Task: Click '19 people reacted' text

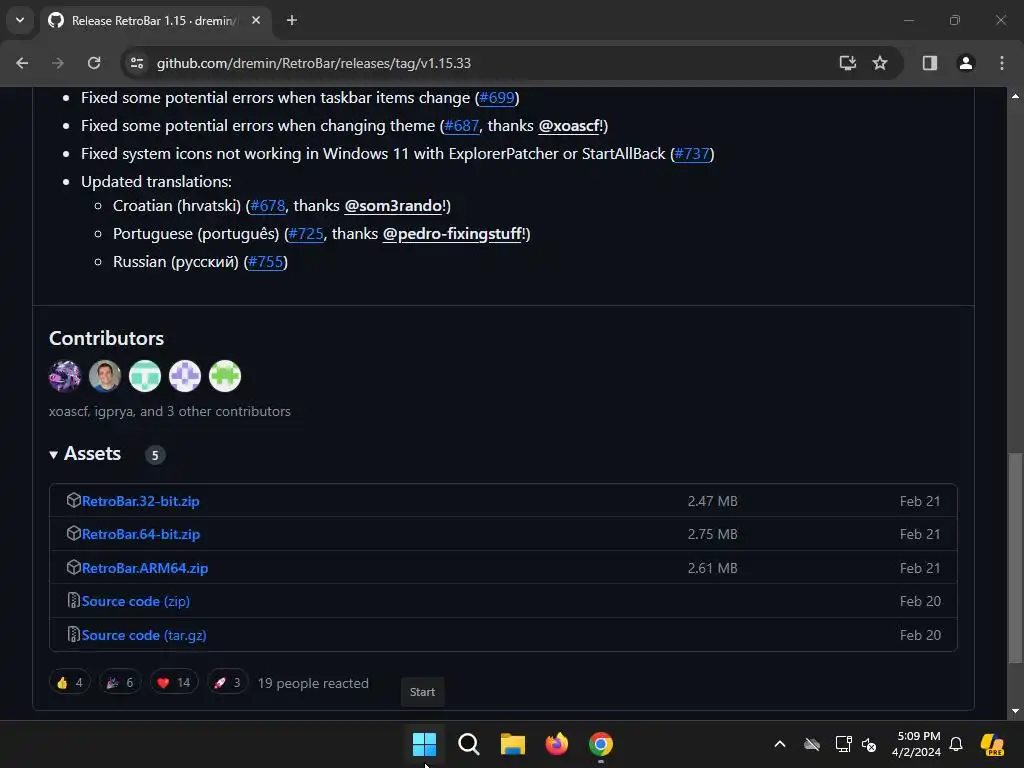Action: point(313,683)
